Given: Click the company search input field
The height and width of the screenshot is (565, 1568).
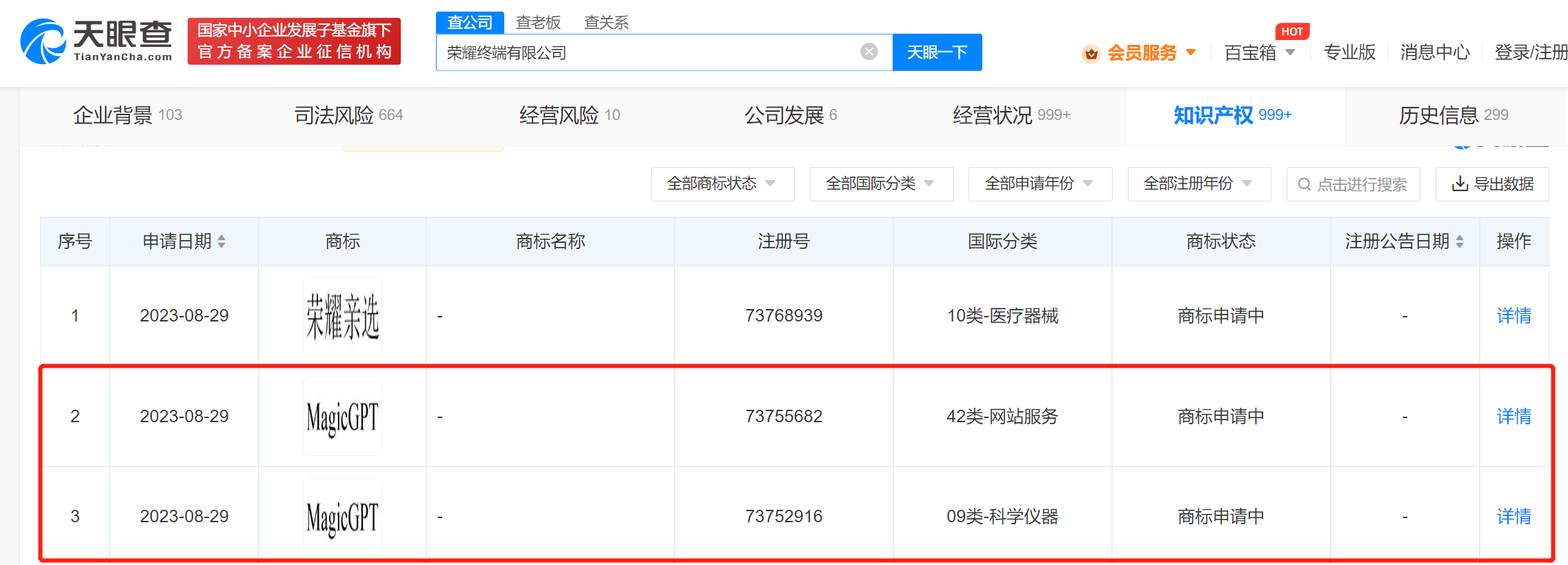Looking at the screenshot, I should click(x=664, y=52).
